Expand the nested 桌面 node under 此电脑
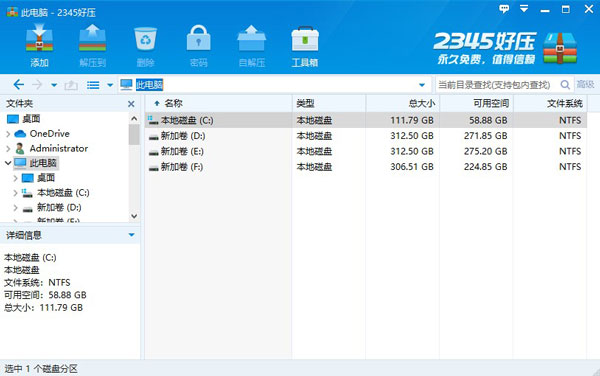The width and height of the screenshot is (600, 376). tap(15, 178)
